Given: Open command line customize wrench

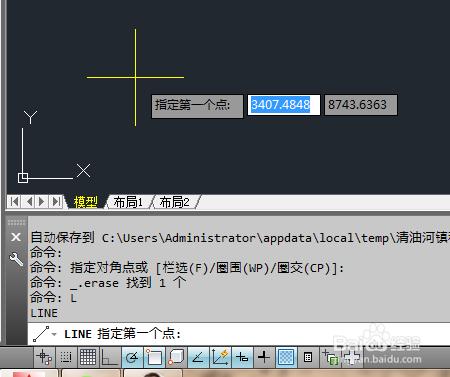Looking at the screenshot, I should click(x=16, y=259).
